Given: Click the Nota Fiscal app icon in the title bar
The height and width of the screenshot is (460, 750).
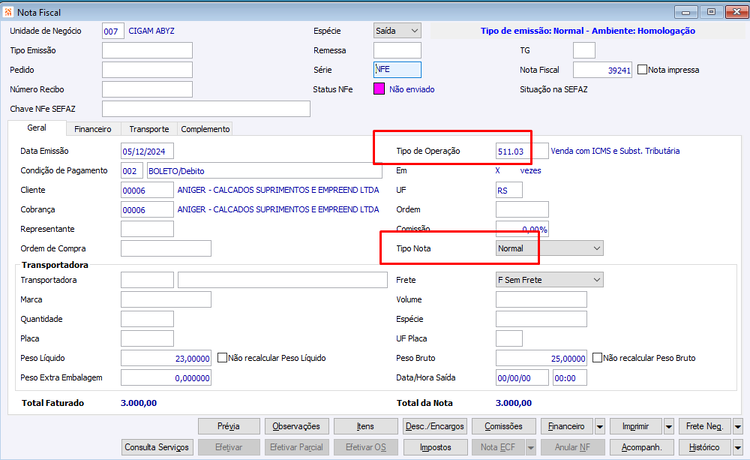Looking at the screenshot, I should pos(8,11).
